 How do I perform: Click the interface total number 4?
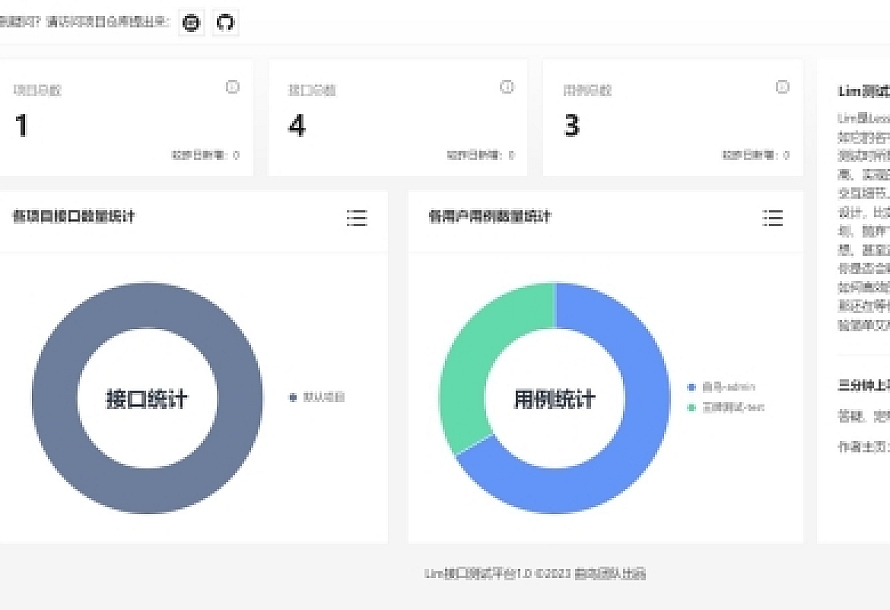[297, 126]
